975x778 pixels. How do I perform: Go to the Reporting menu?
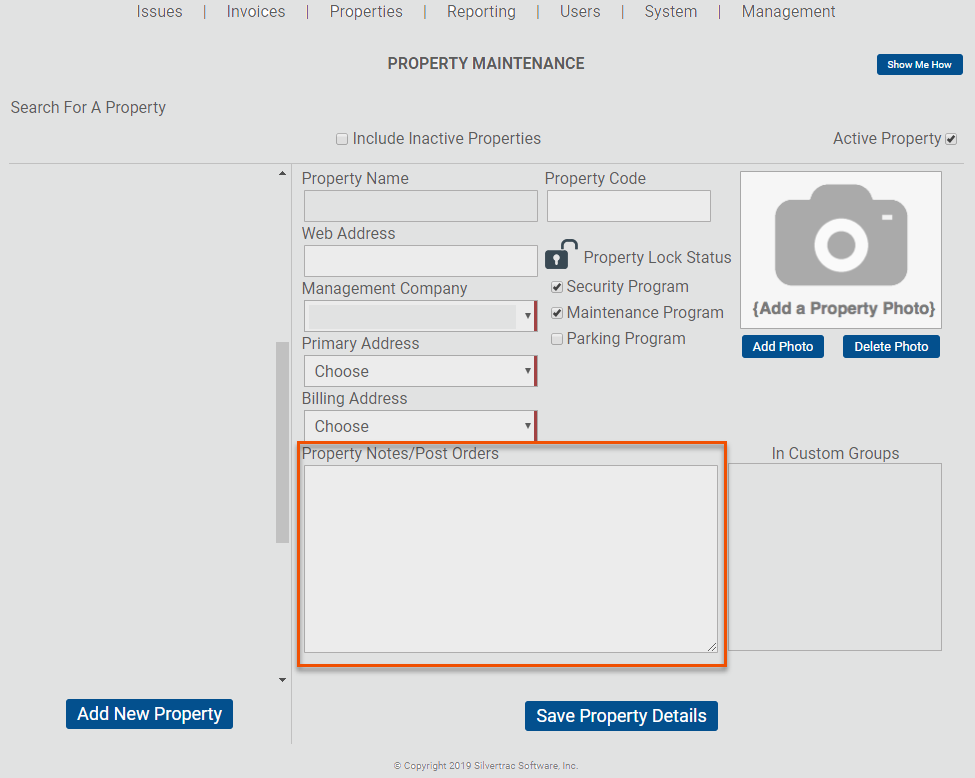pos(481,12)
